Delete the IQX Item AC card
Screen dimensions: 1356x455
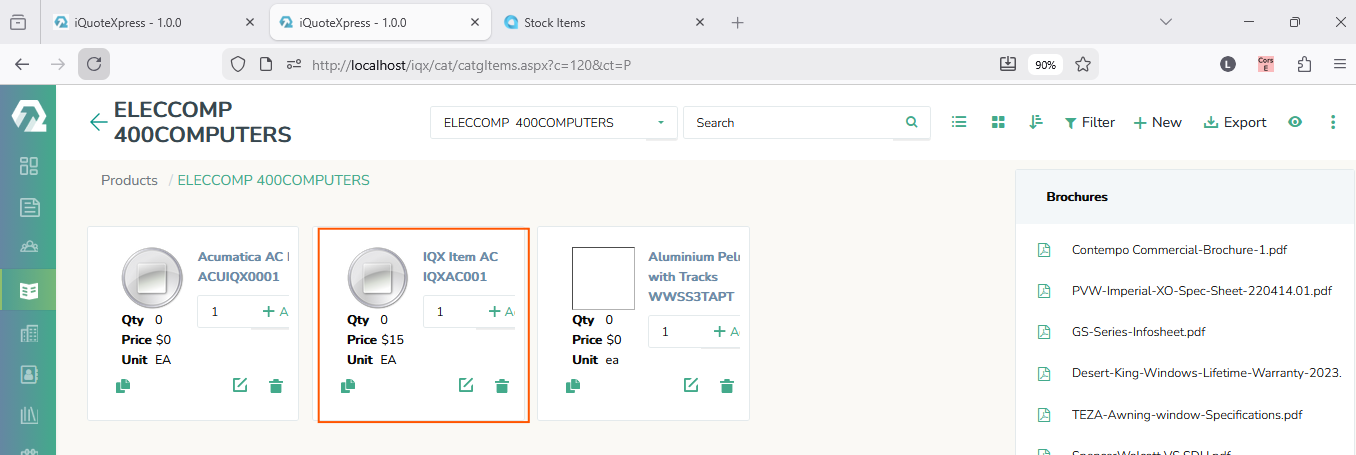pyautogui.click(x=502, y=386)
